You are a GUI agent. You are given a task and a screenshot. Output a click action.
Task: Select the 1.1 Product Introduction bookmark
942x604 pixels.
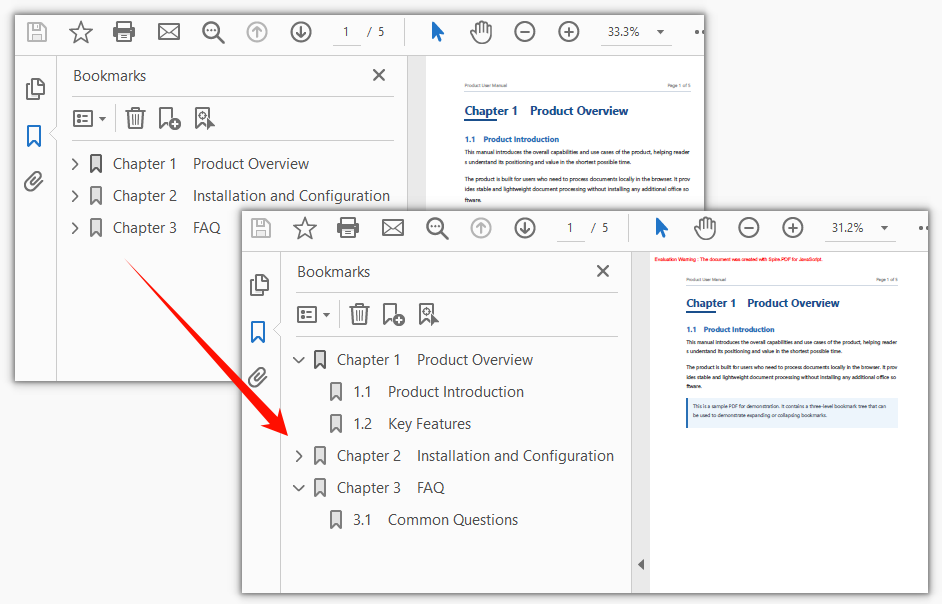[x=439, y=392]
